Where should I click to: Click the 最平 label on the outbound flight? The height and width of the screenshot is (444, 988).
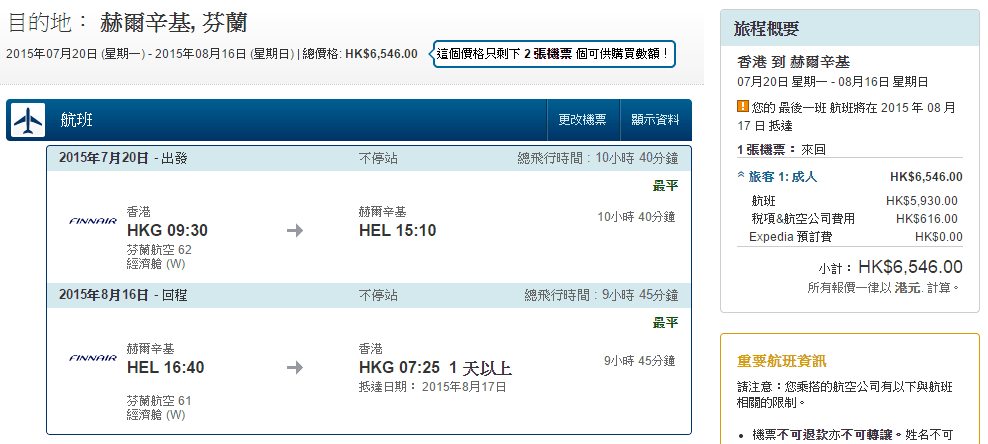pos(665,186)
